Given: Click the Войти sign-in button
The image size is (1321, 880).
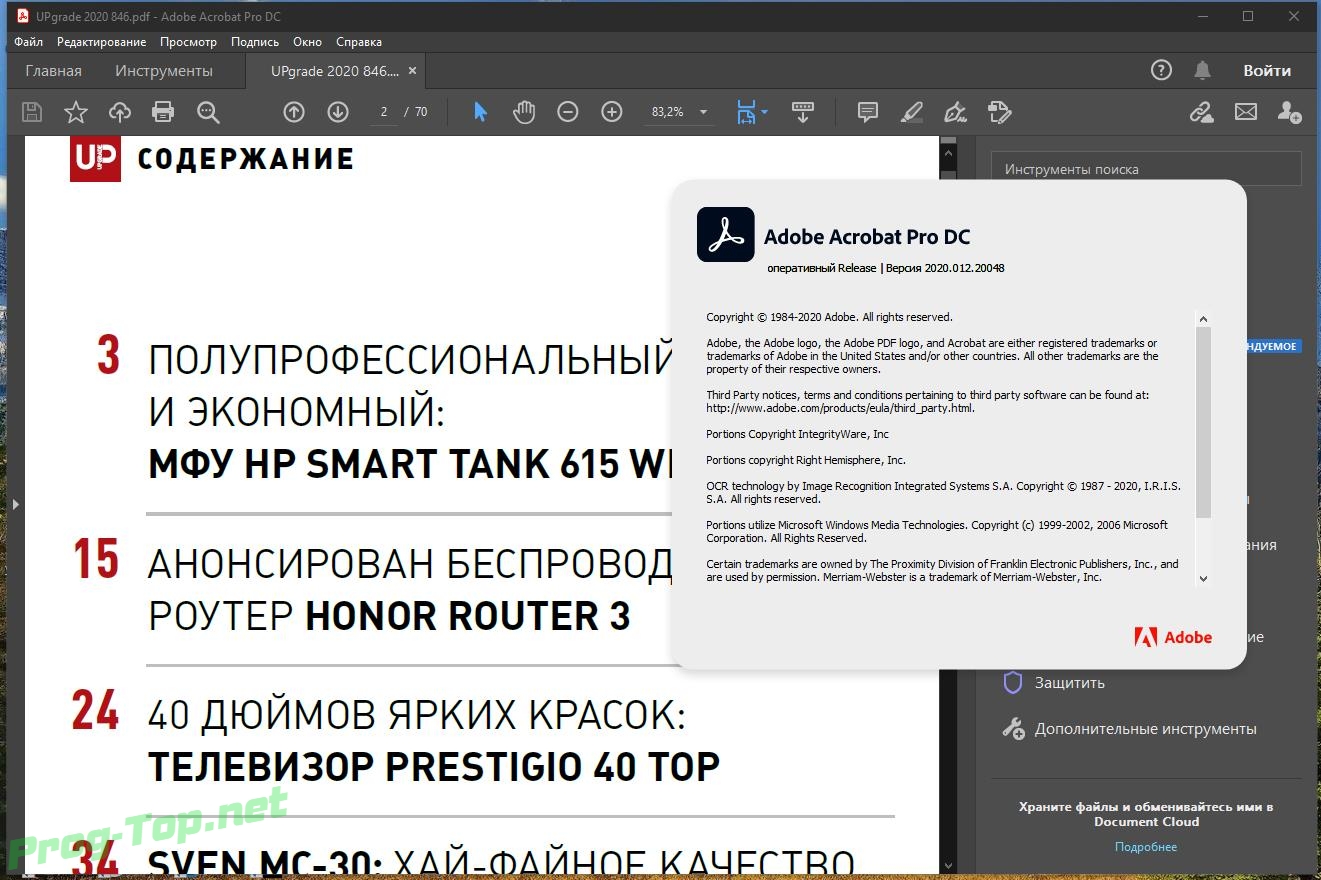Looking at the screenshot, I should (1267, 70).
